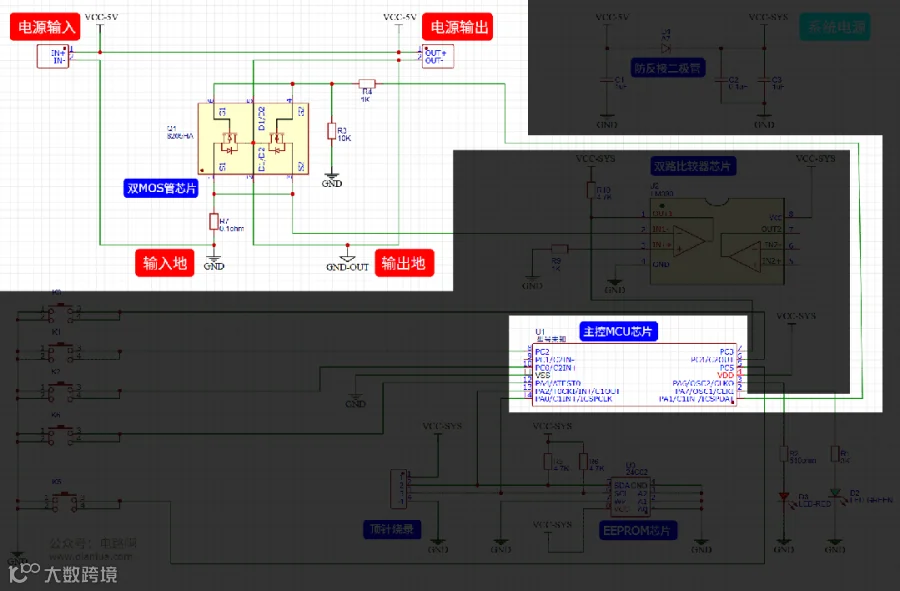Click the dimmed 防反接二极管 label
The width and height of the screenshot is (900, 591).
667,68
